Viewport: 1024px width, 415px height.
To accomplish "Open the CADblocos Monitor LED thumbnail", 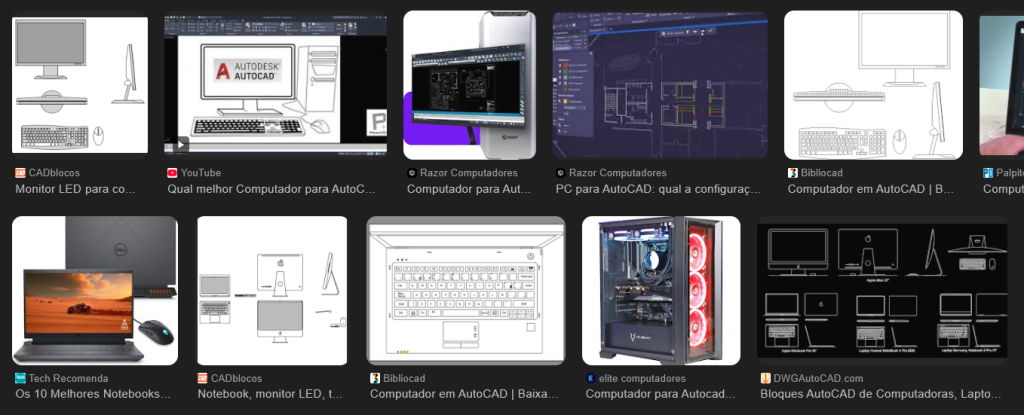I will point(80,85).
